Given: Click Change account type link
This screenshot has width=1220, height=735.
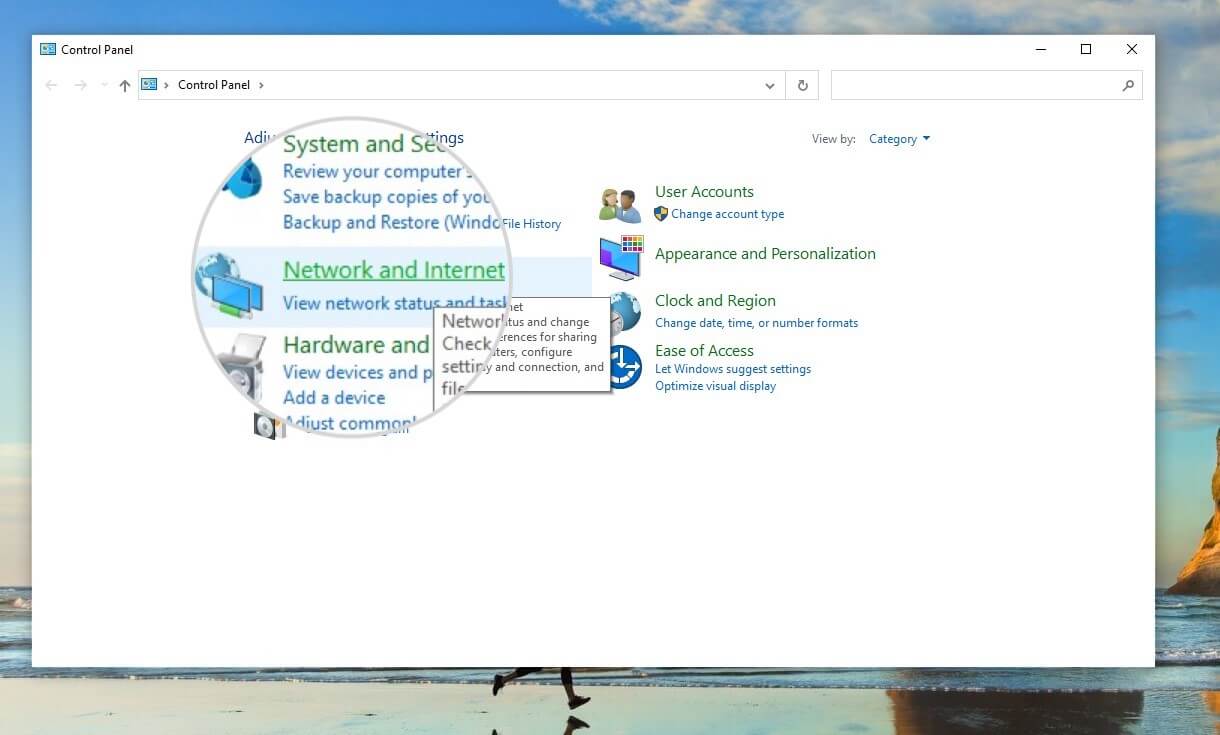Looking at the screenshot, I should (x=727, y=214).
